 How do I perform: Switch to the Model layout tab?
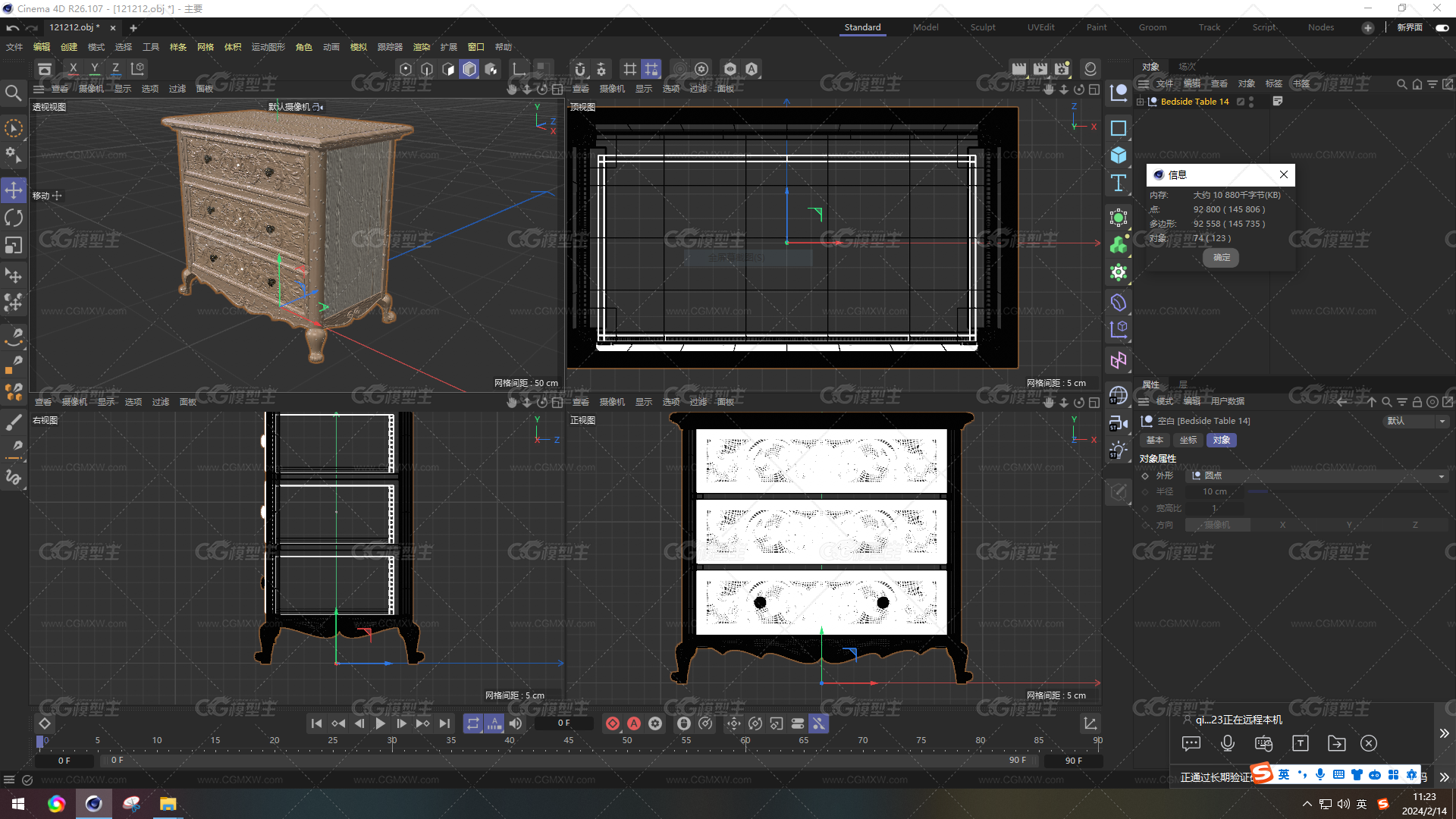tap(925, 27)
